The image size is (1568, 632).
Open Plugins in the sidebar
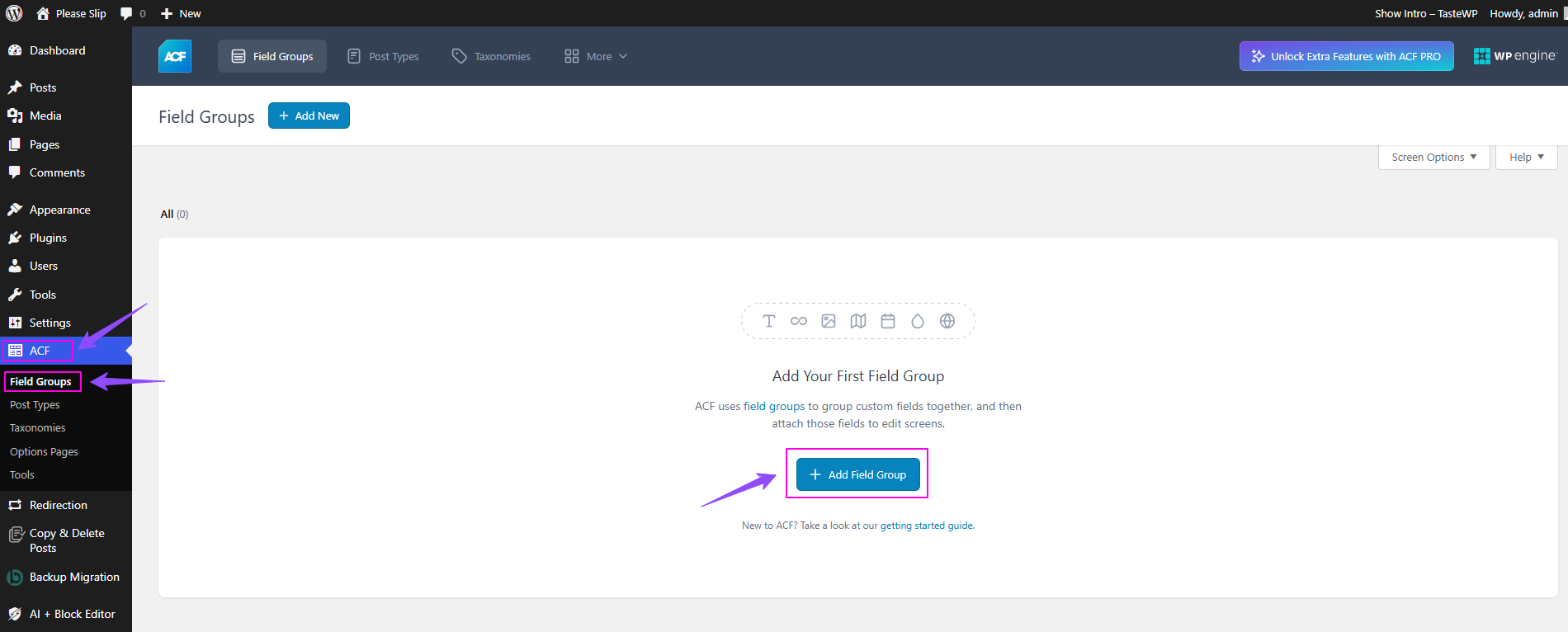[x=66, y=238]
